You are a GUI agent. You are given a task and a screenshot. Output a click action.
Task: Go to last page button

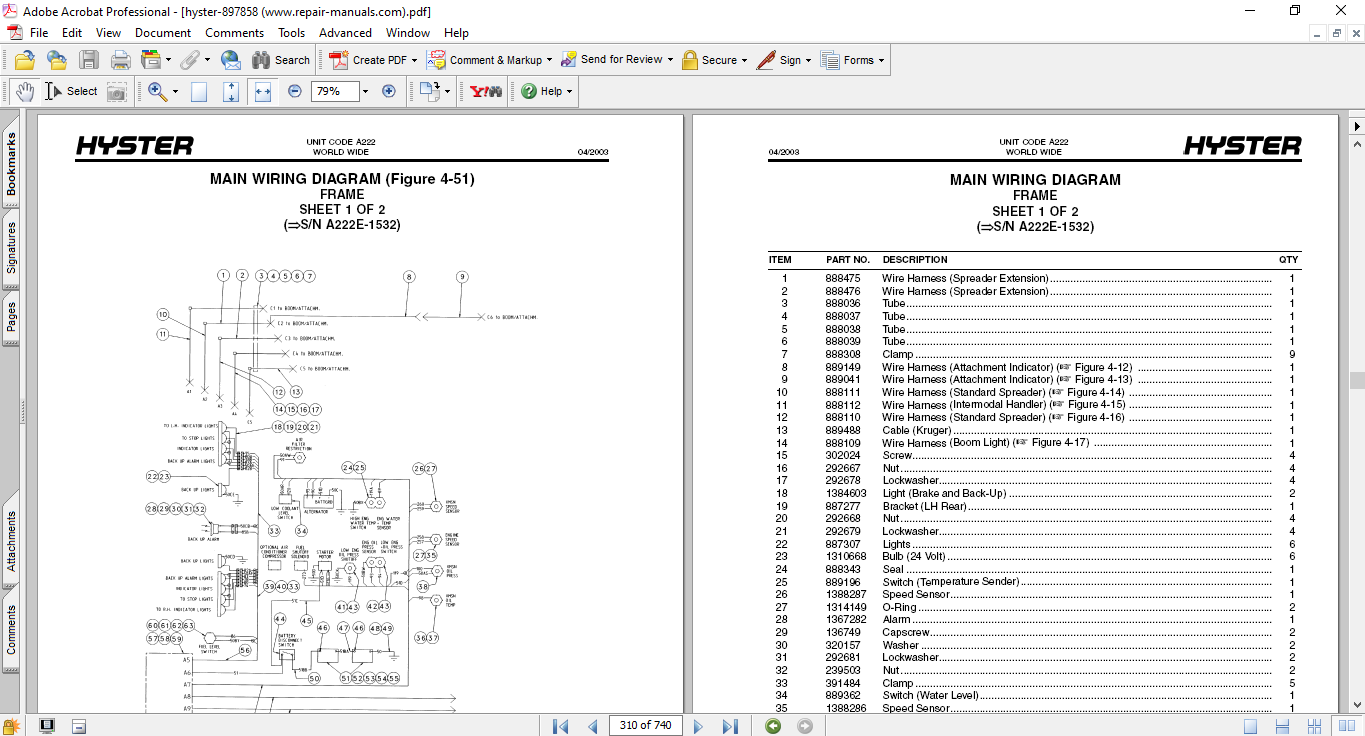730,726
